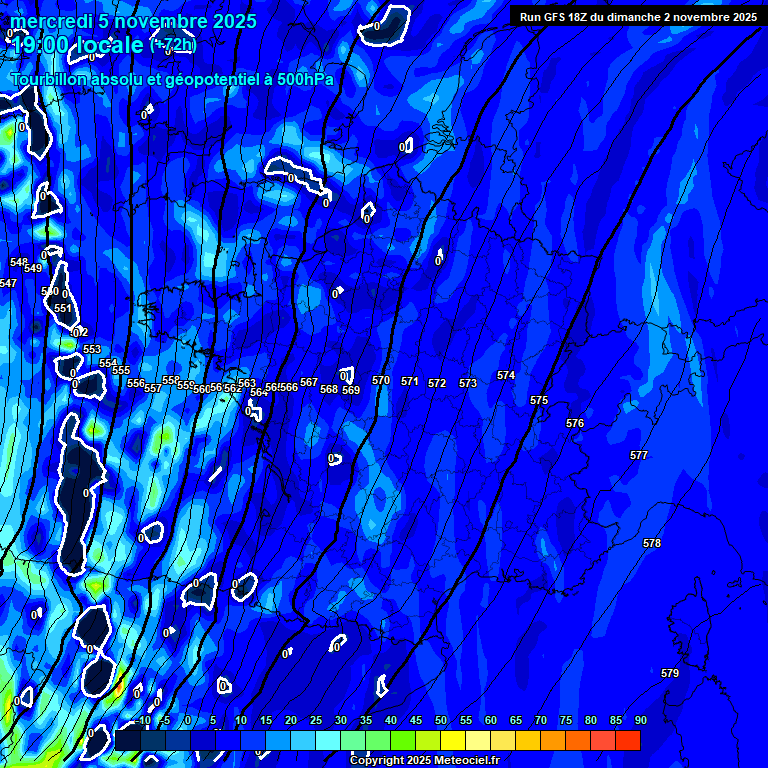Click the red swatch at legend's right end
This screenshot has width=768, height=768.
tap(627, 740)
